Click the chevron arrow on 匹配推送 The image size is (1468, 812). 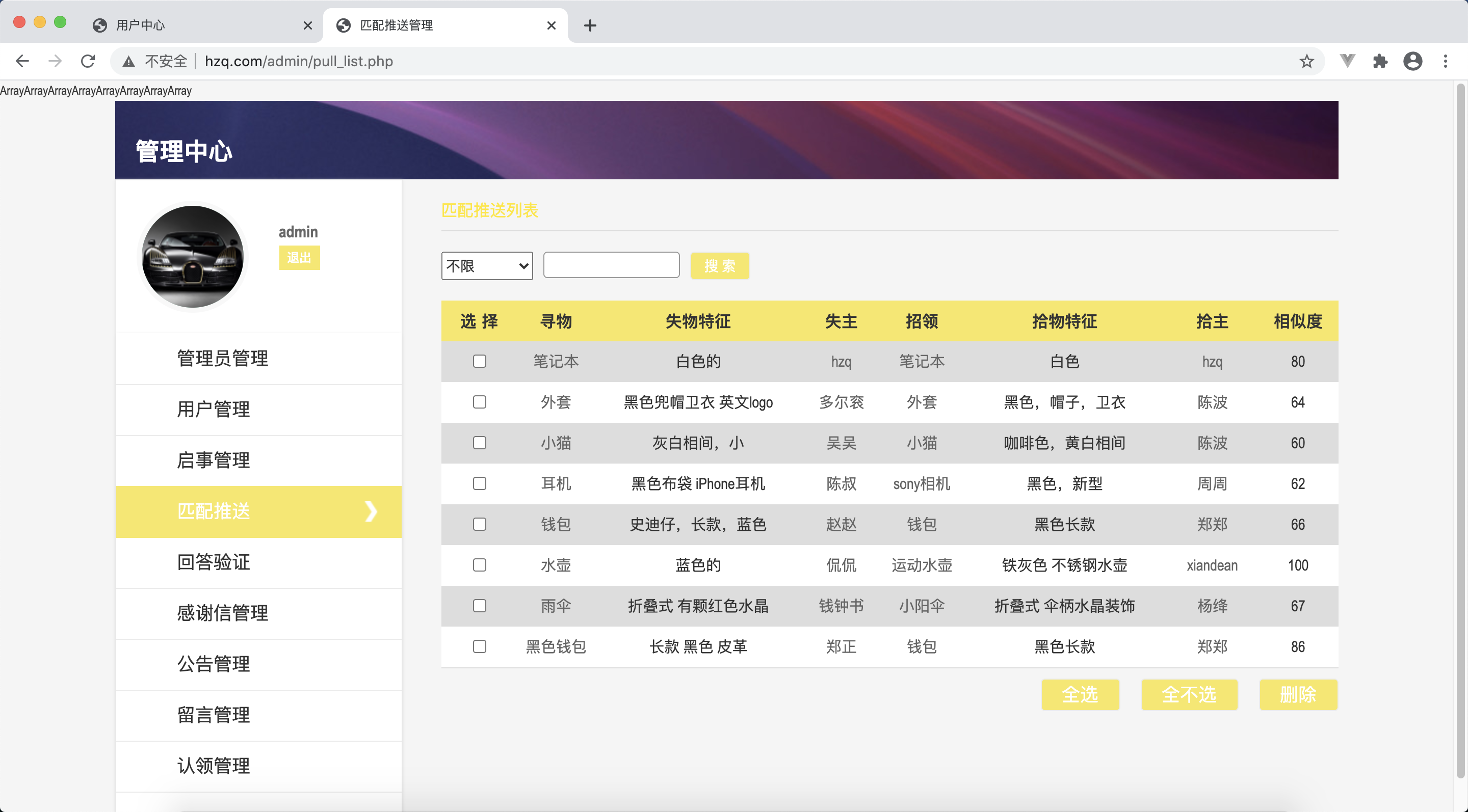[x=371, y=511]
